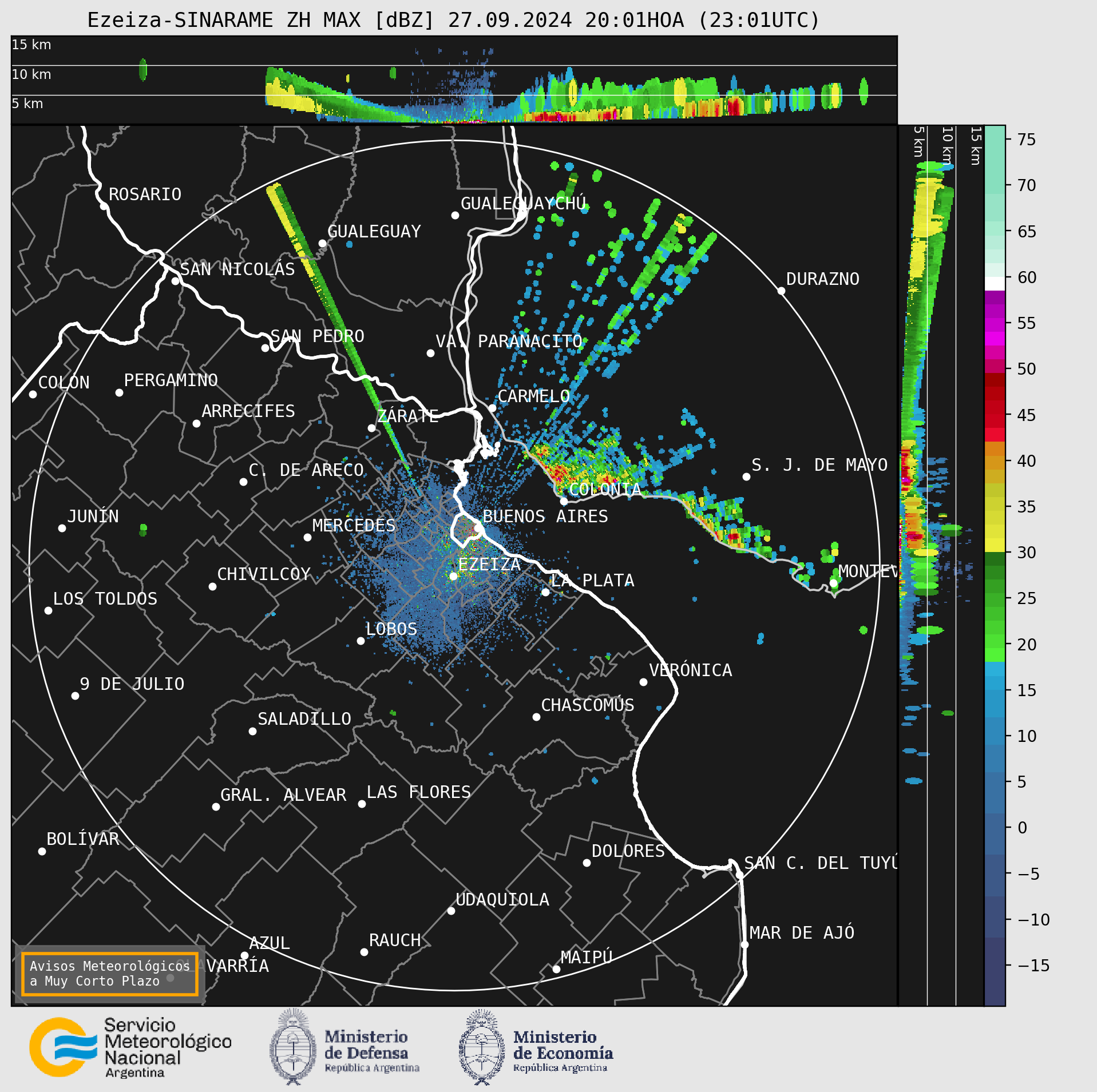Click the MERCEDES city label
Screen dimensions: 1097x1092
(354, 526)
